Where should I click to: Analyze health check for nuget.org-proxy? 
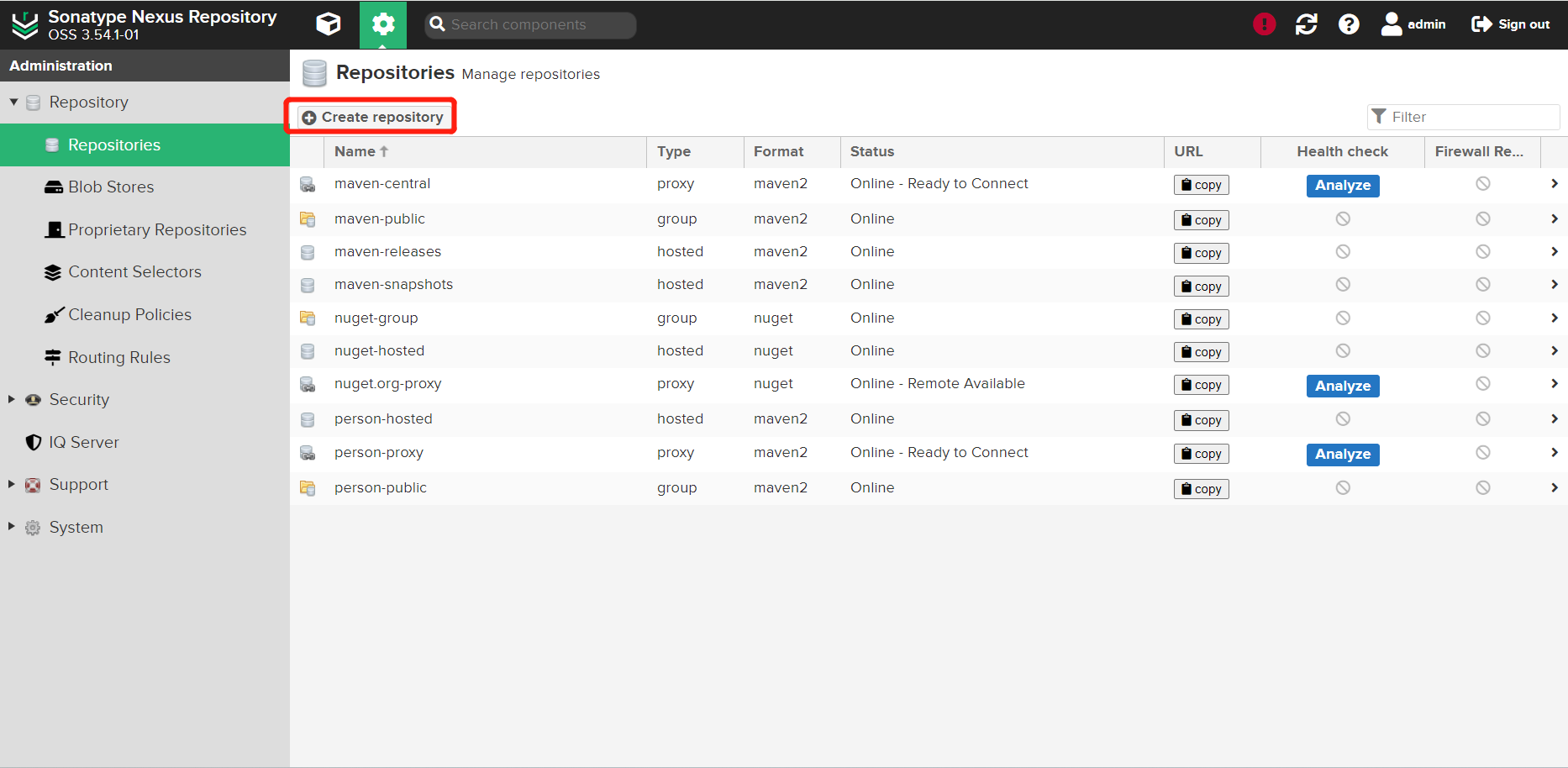pos(1343,386)
